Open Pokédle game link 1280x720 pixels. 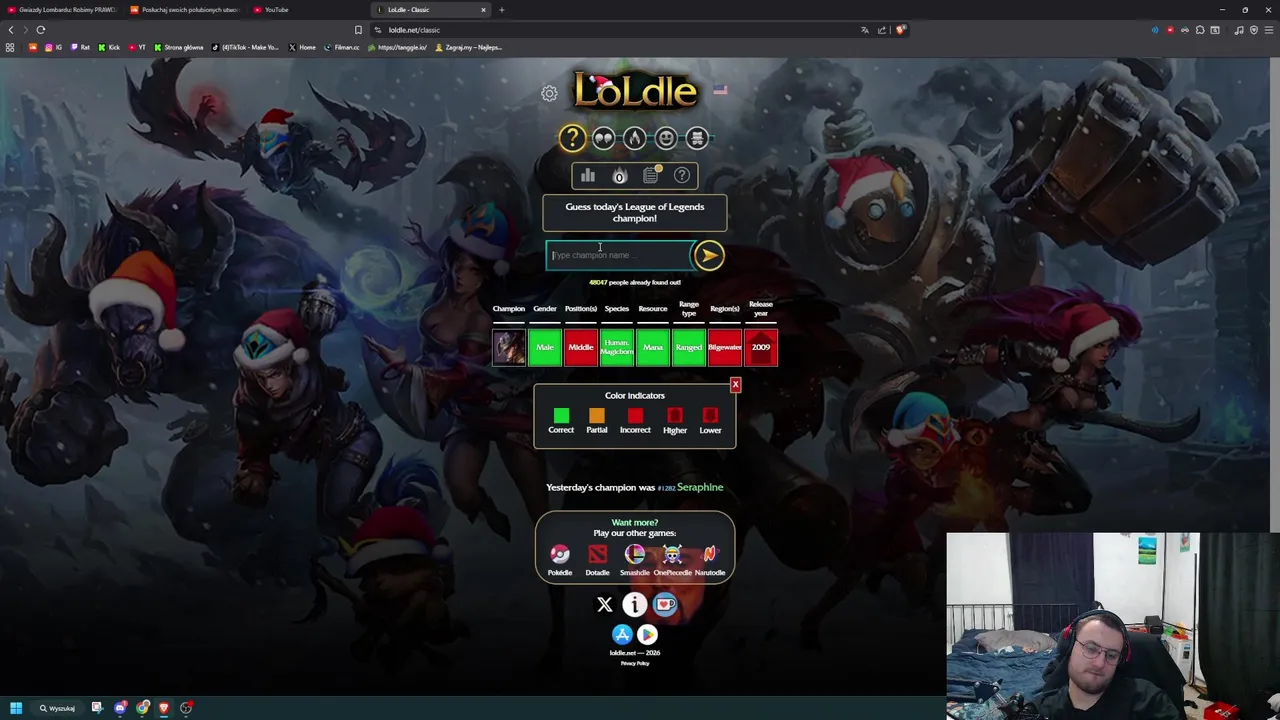coord(560,559)
